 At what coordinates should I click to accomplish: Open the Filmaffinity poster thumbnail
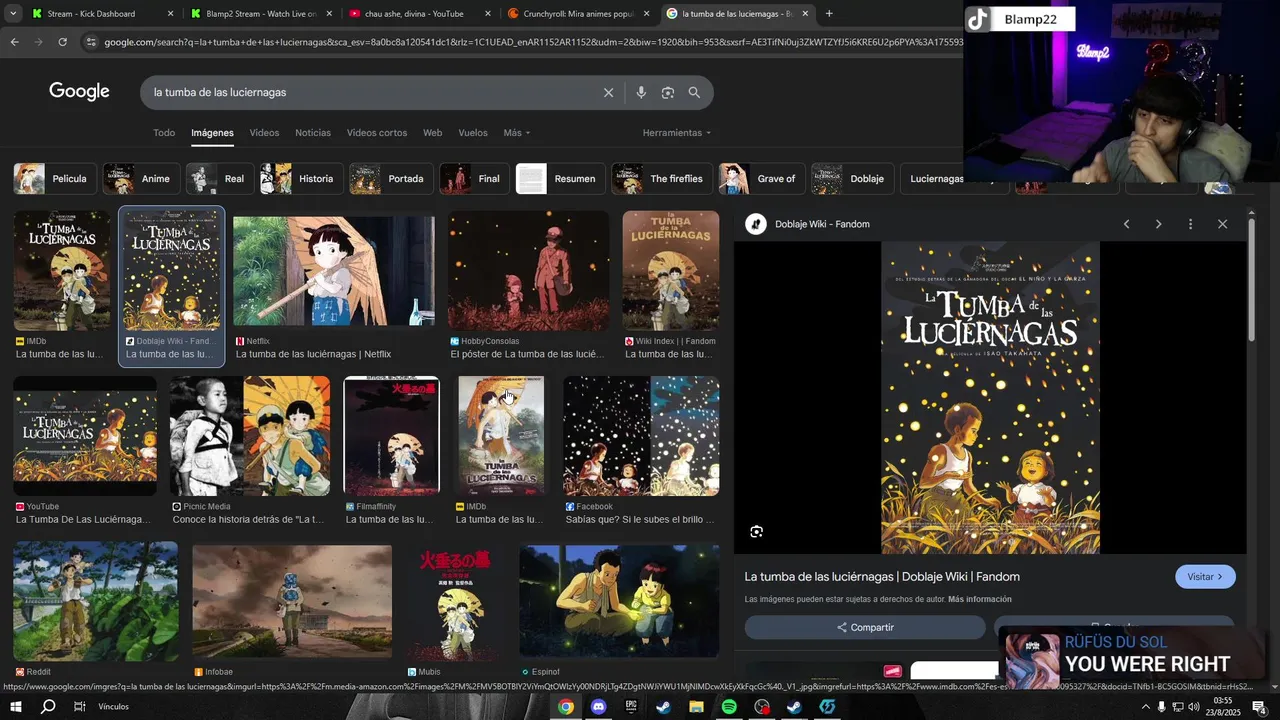coord(391,436)
